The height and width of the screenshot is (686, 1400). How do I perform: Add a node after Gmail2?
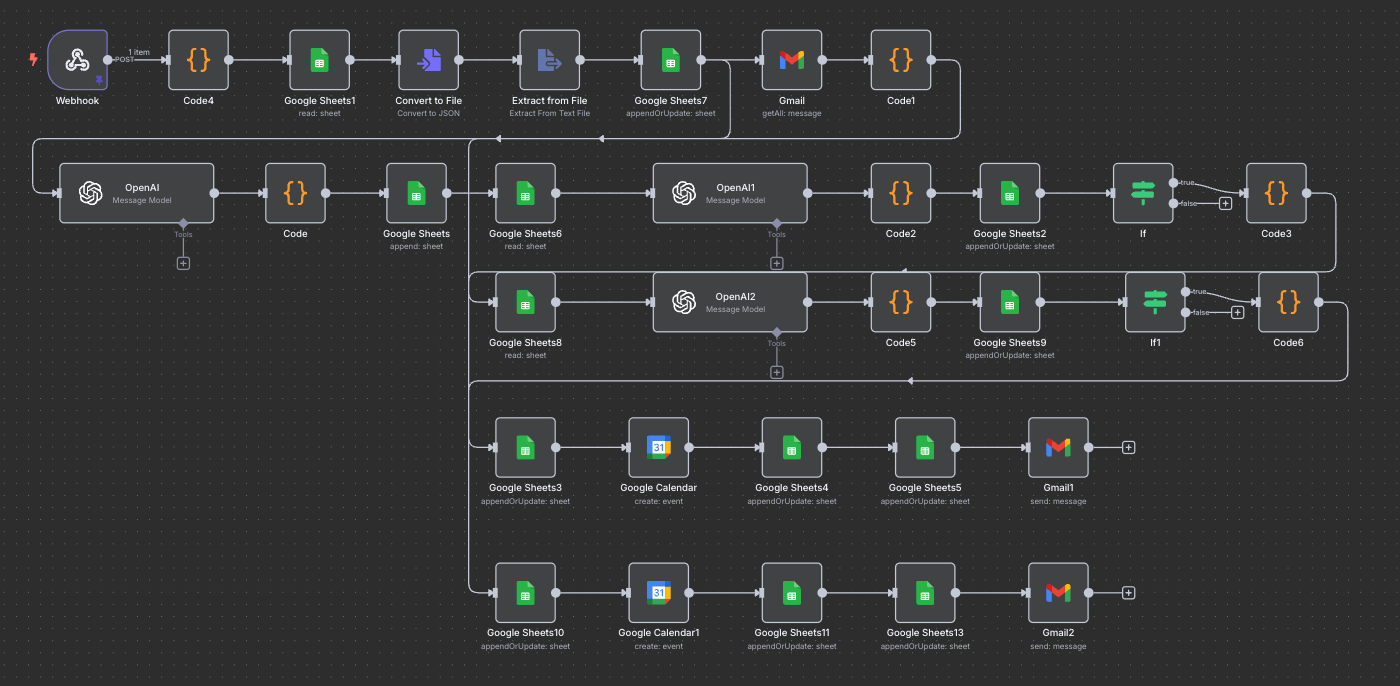(x=1128, y=593)
